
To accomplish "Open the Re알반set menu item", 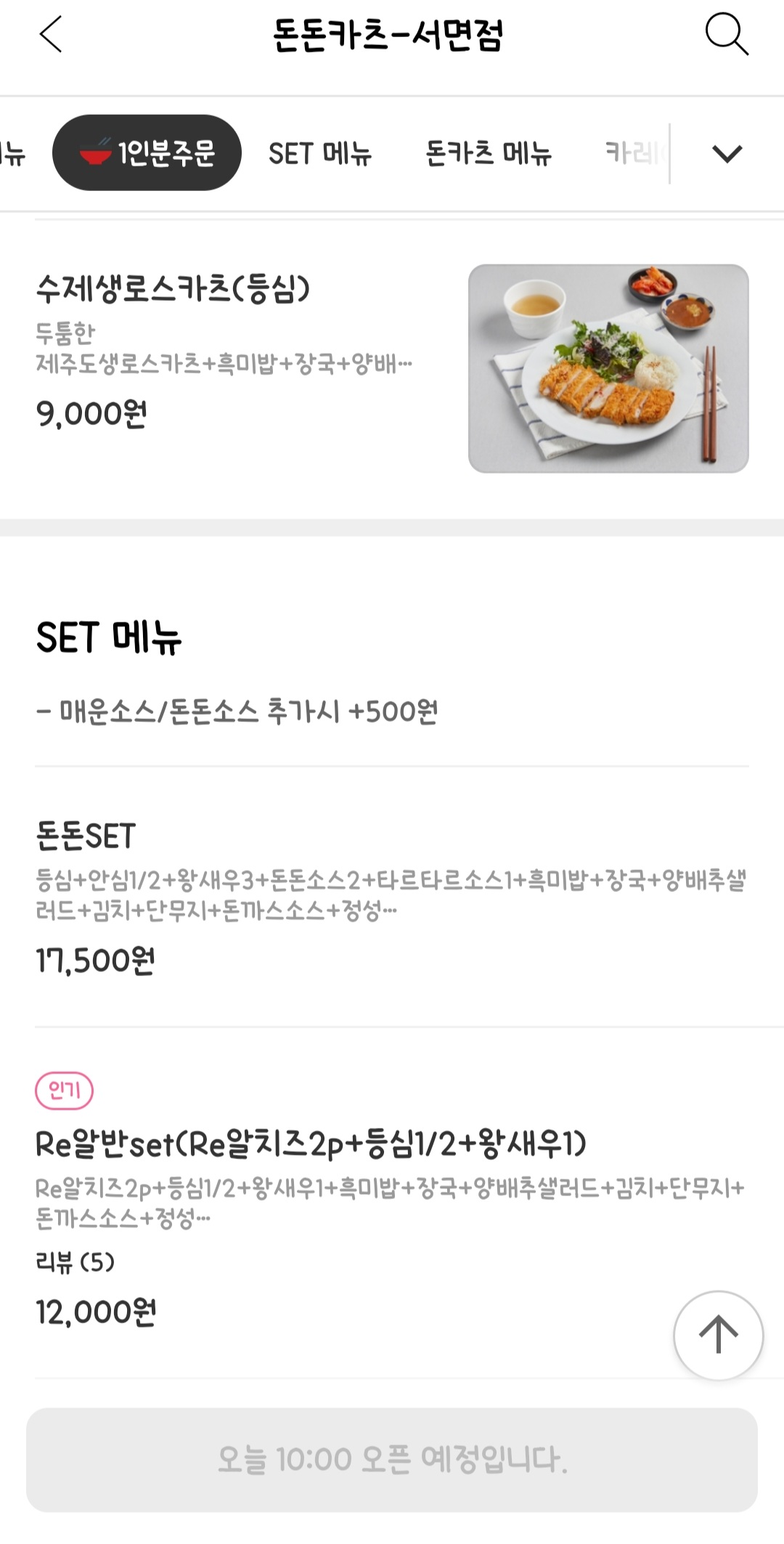I will coord(392,1203).
